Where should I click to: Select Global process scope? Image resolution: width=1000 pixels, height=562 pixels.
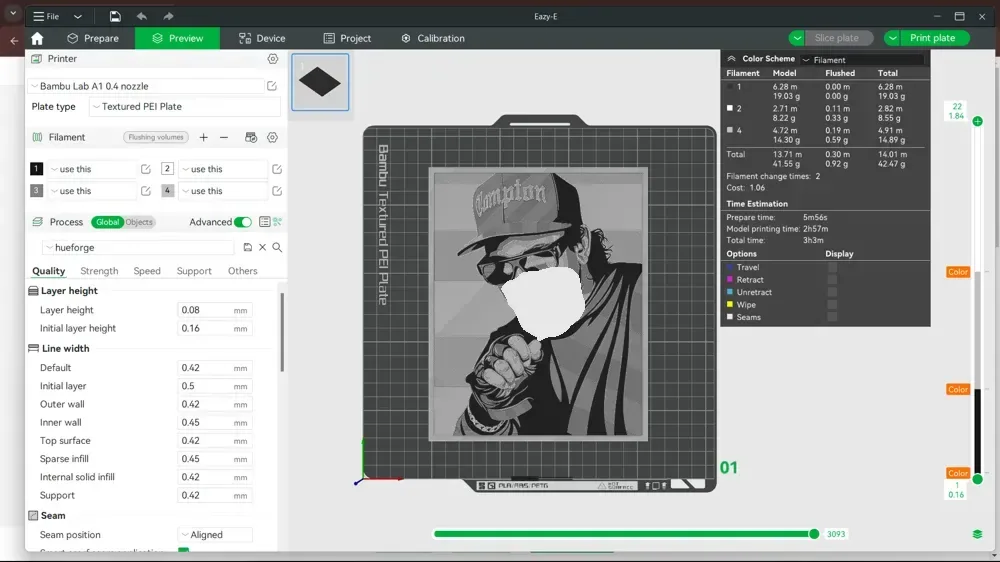(107, 222)
